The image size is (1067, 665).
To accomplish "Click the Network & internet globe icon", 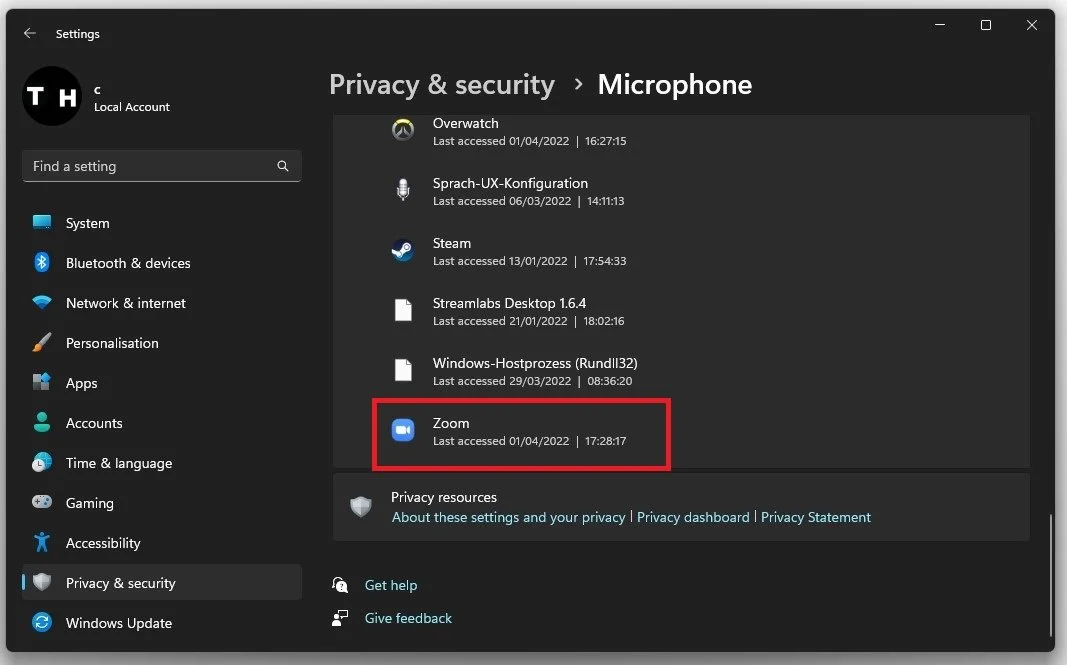I will click(41, 303).
